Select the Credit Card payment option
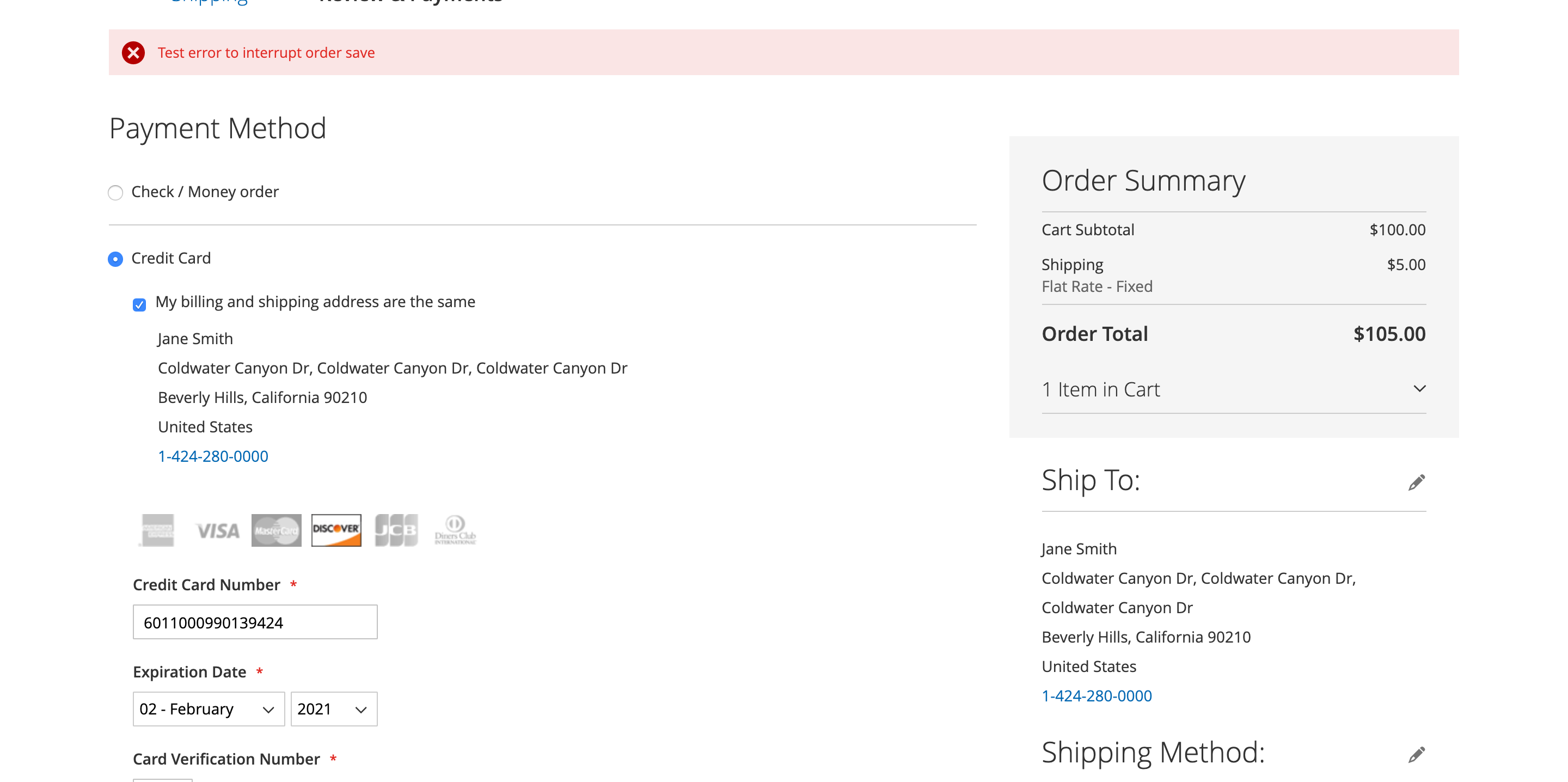 [x=115, y=259]
